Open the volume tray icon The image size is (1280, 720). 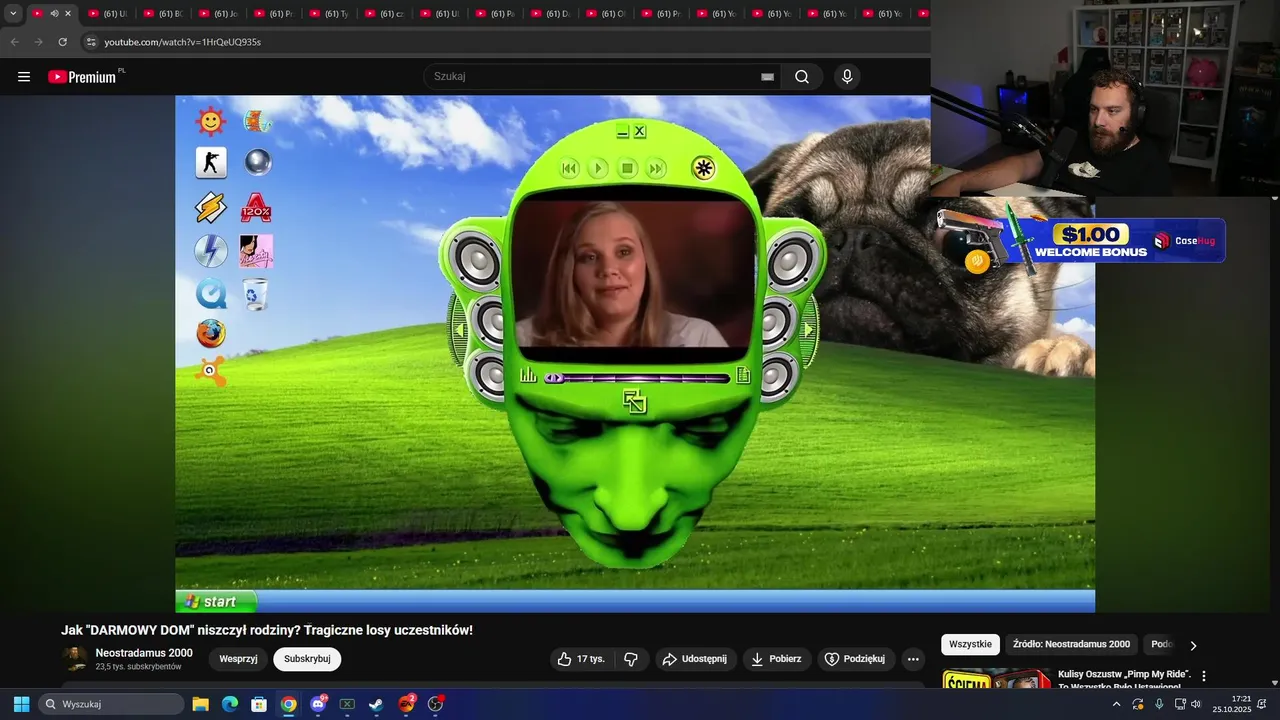click(1196, 704)
